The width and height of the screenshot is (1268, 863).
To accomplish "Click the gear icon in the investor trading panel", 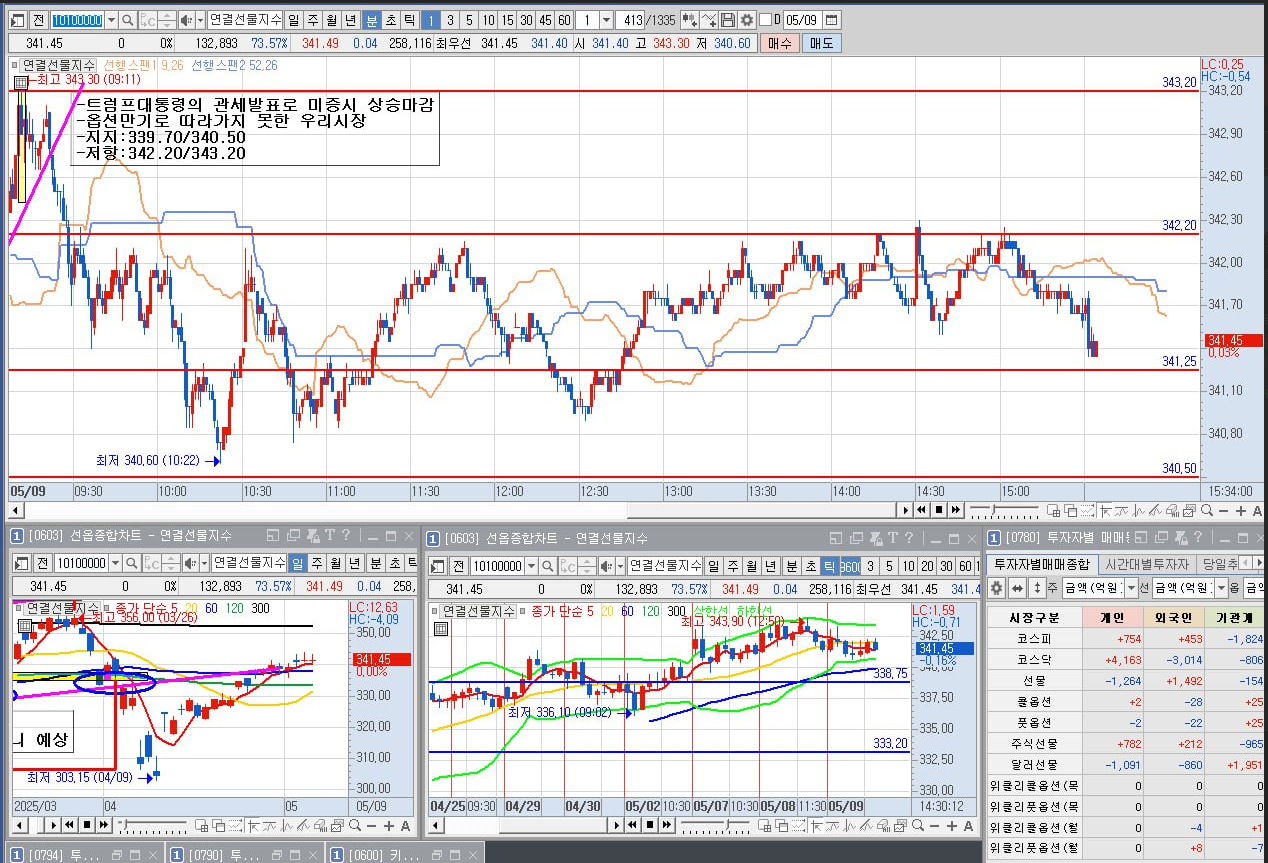I will [x=996, y=588].
